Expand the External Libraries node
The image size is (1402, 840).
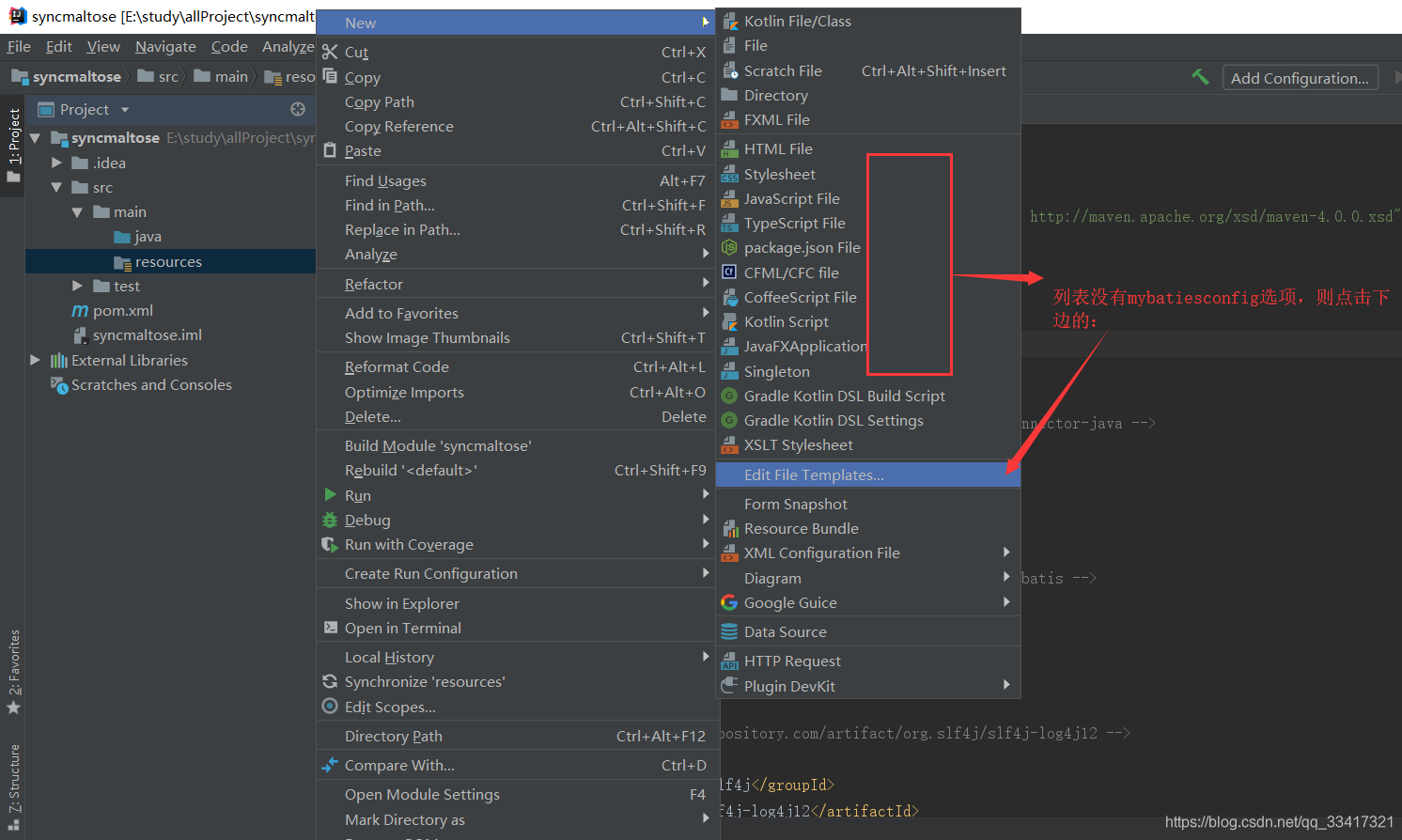click(x=36, y=360)
